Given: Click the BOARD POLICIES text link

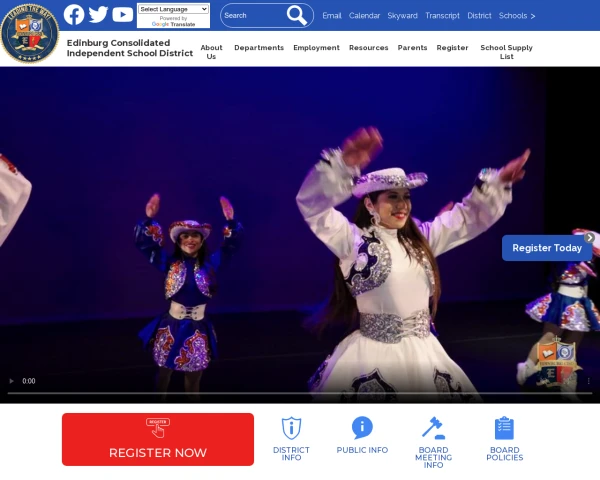Looking at the screenshot, I should coord(504,454).
